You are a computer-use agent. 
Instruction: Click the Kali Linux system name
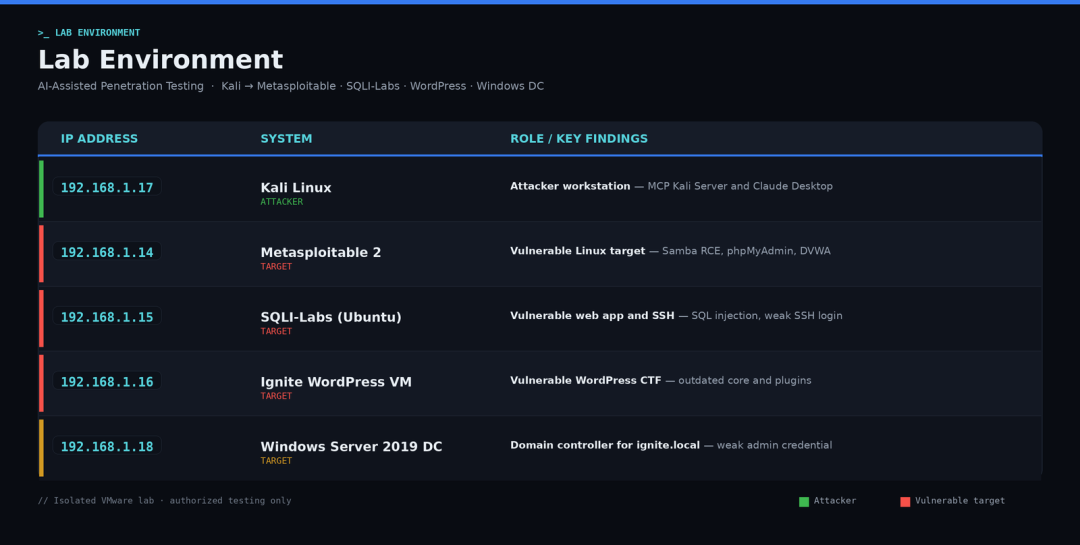tap(295, 187)
